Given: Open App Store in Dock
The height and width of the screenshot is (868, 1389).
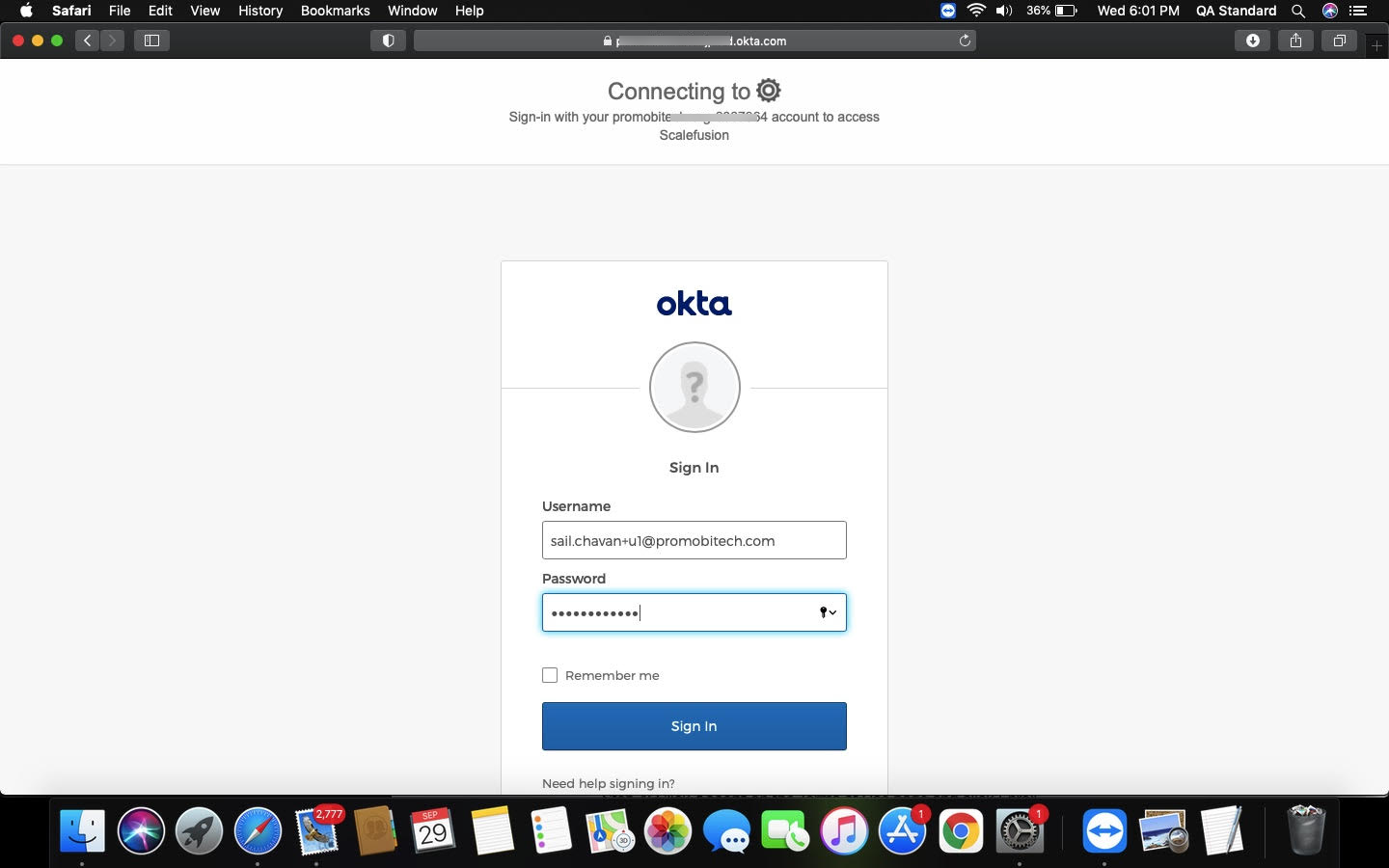Looking at the screenshot, I should [x=903, y=830].
